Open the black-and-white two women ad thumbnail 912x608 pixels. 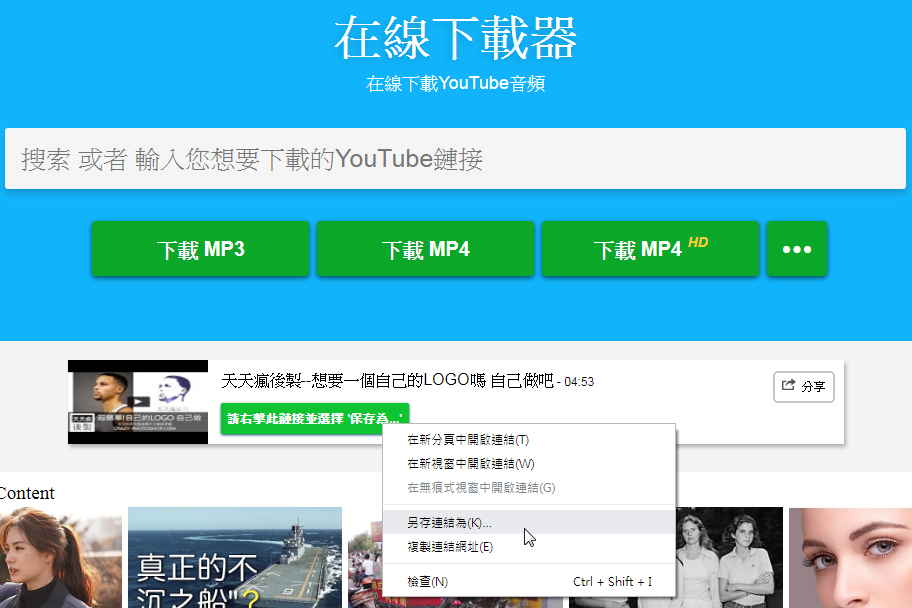point(729,557)
